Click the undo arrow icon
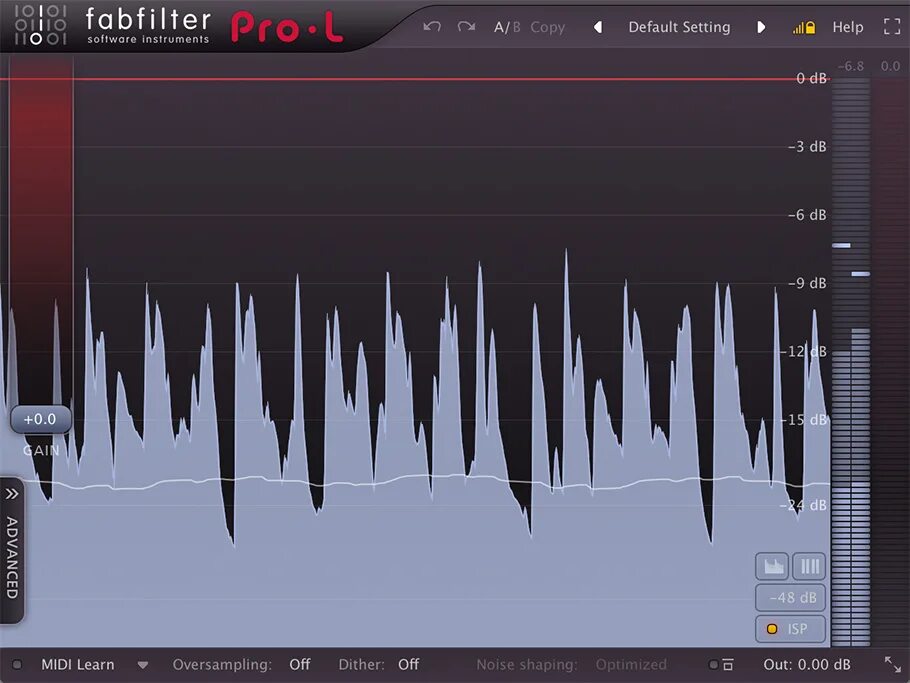Image resolution: width=910 pixels, height=683 pixels. tap(432, 27)
